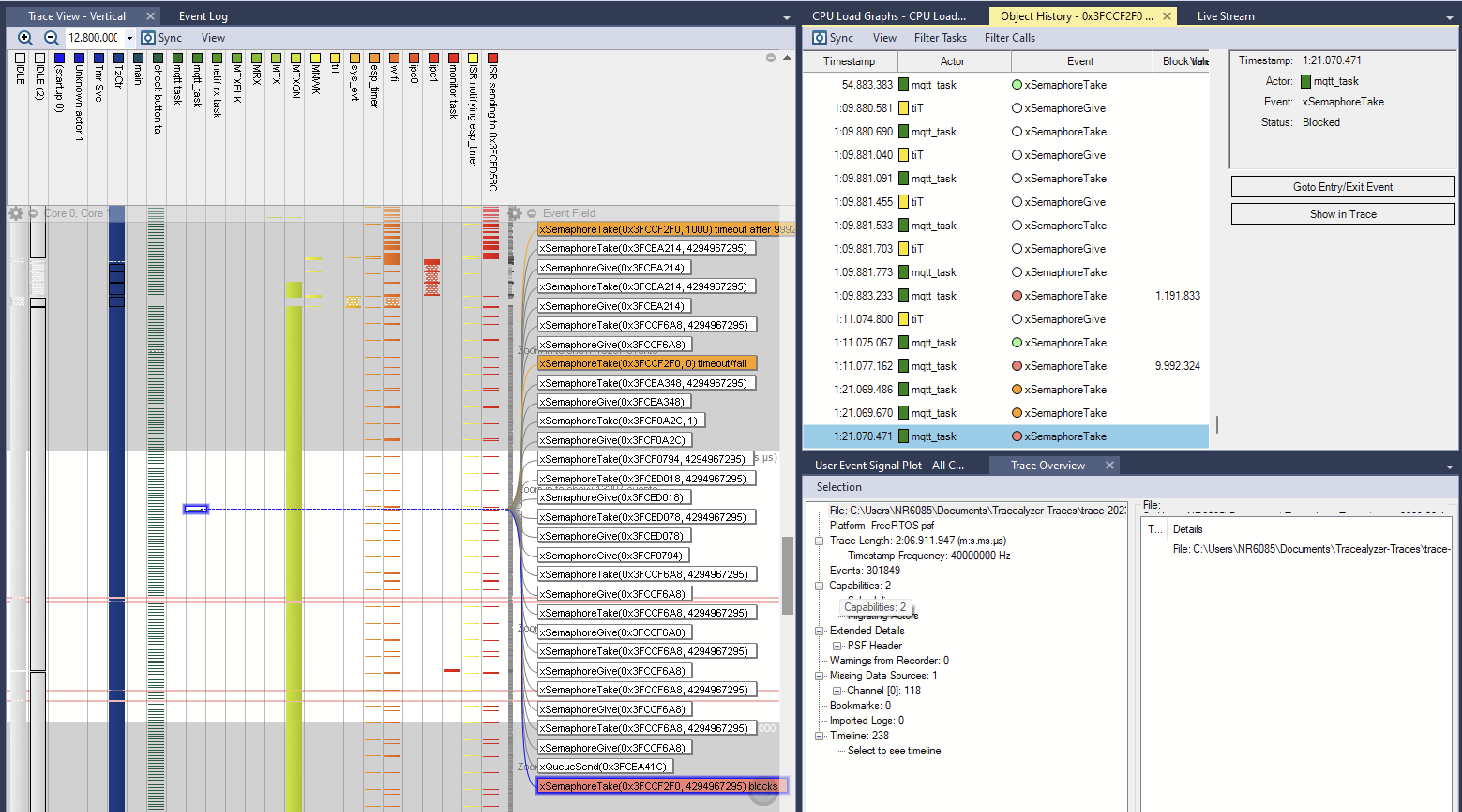The width and height of the screenshot is (1462, 812).
Task: Click the zoom out magnifier icon
Action: pyautogui.click(x=51, y=38)
